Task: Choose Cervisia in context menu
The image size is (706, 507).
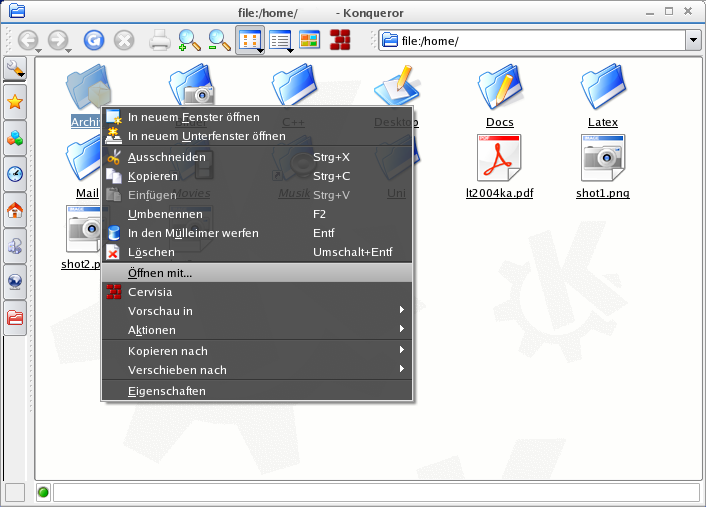Action: click(x=257, y=292)
